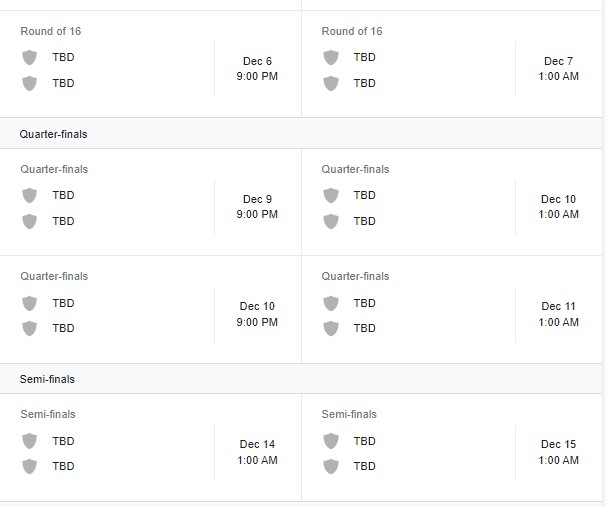Click bottom shield in Dec 14 semi-final

click(x=30, y=466)
